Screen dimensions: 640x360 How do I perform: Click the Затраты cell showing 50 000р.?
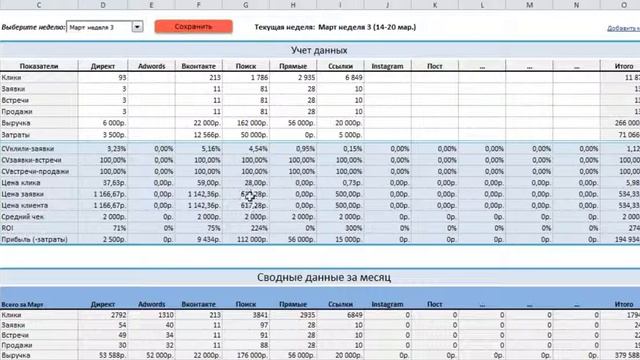(246, 134)
